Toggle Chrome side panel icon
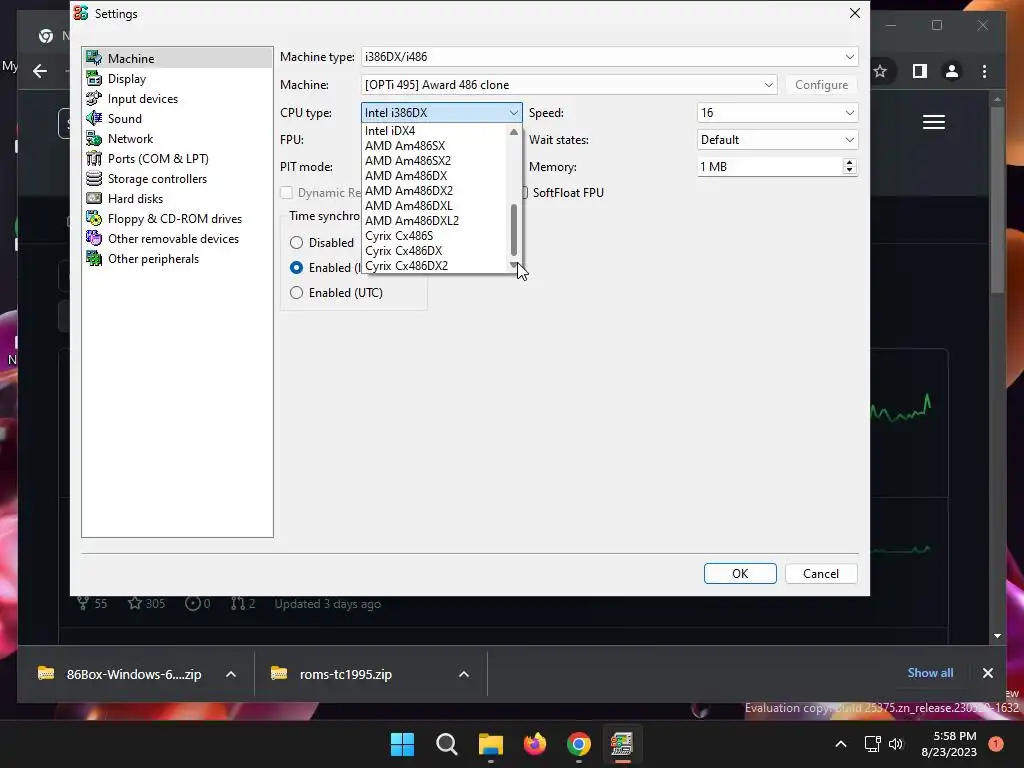Screen dimensions: 1024x768 point(920,71)
